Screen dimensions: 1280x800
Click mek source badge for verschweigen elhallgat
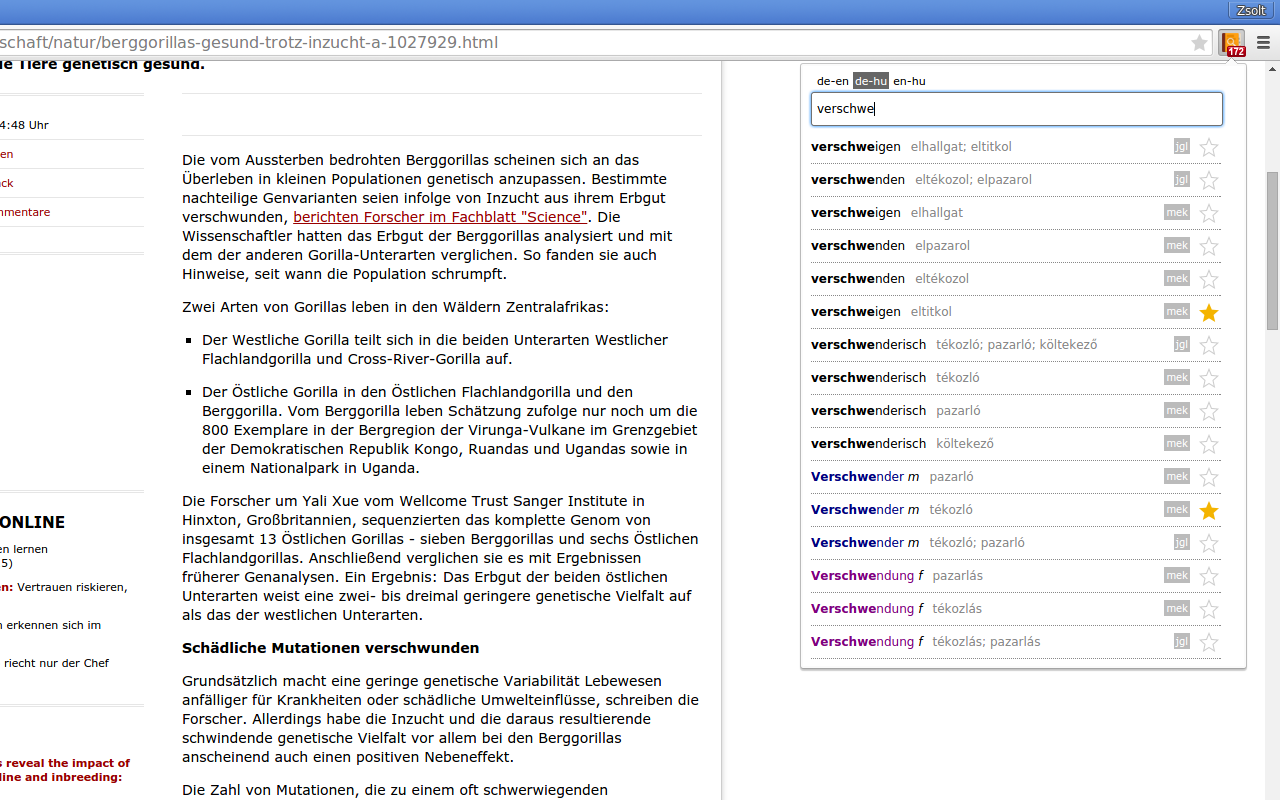click(1177, 213)
